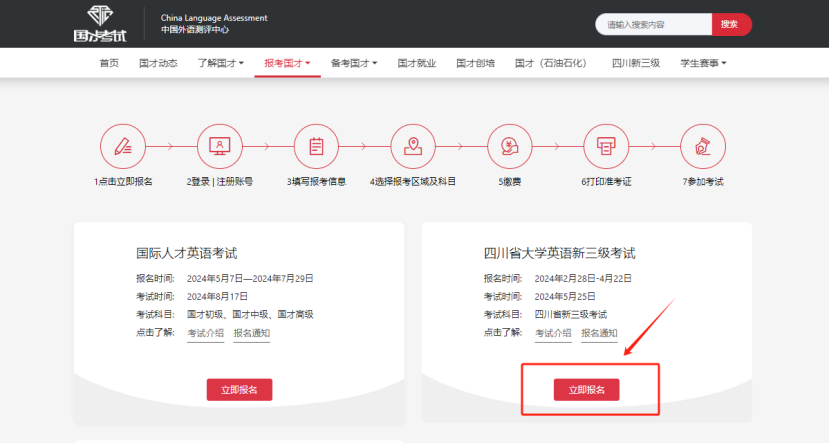Click the text 国才初级、国才中级、国才高级

click(250, 314)
